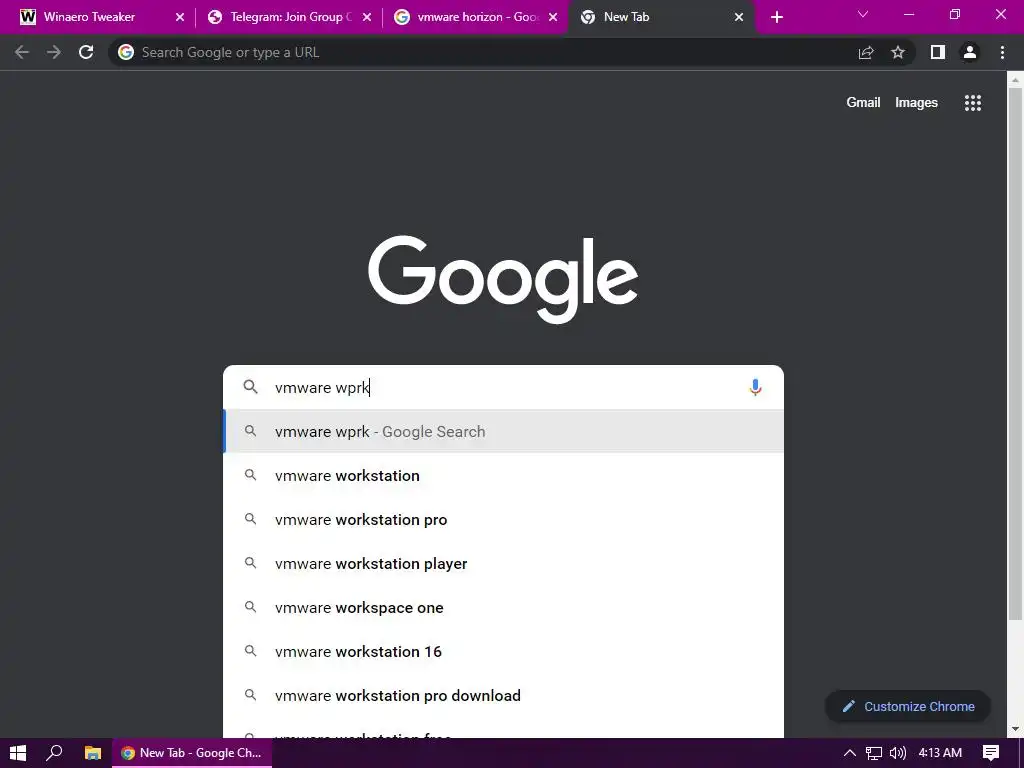
Task: Click the scrollbar up arrow
Action: (1015, 80)
